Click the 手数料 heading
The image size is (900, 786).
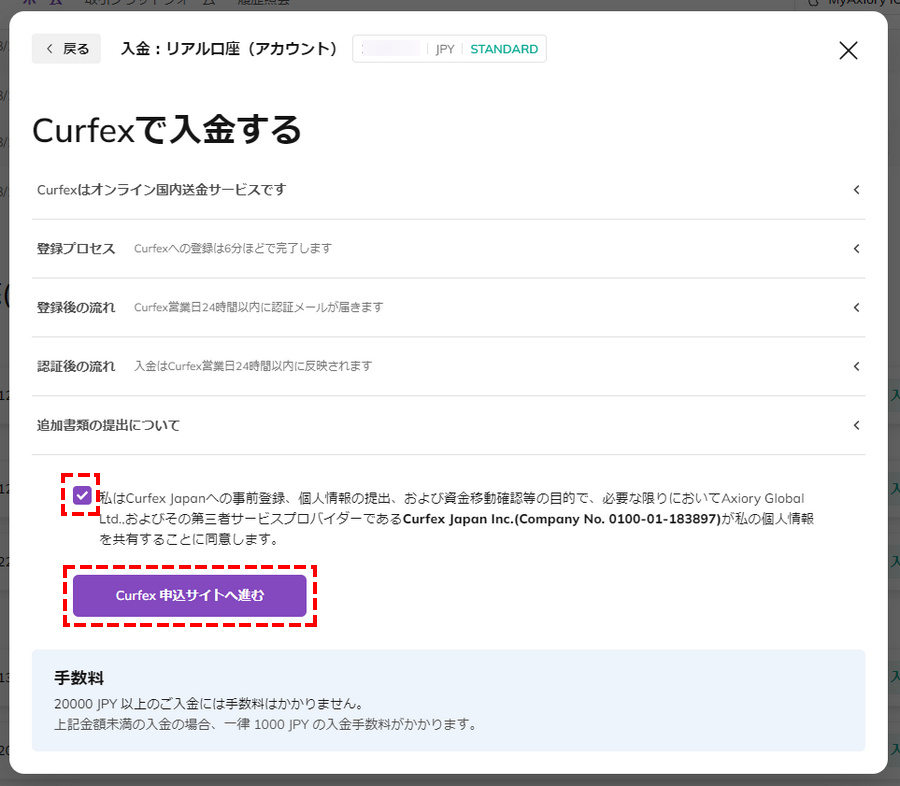click(x=79, y=678)
